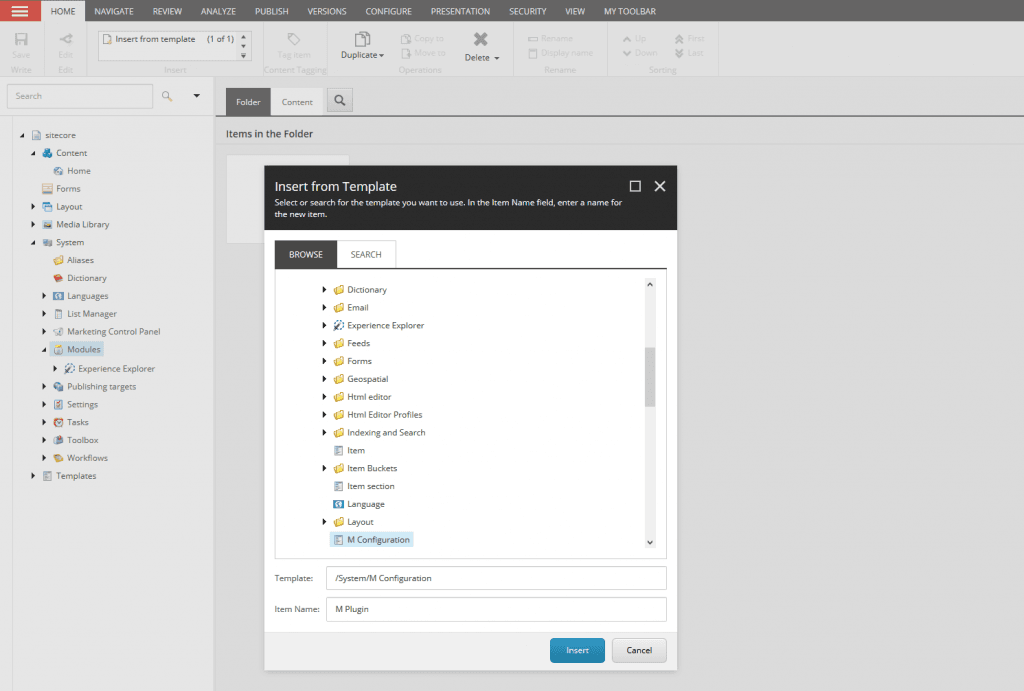Collapse the Modules tree node

coord(44,350)
